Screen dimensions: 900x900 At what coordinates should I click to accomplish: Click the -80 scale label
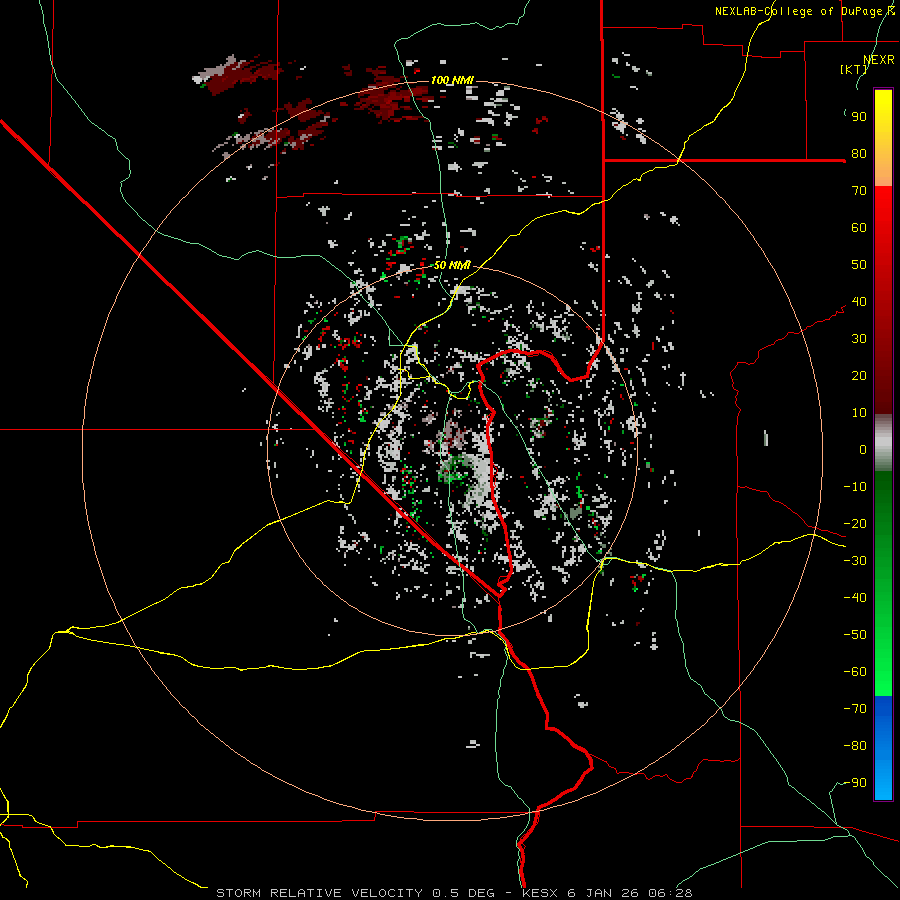tap(855, 746)
